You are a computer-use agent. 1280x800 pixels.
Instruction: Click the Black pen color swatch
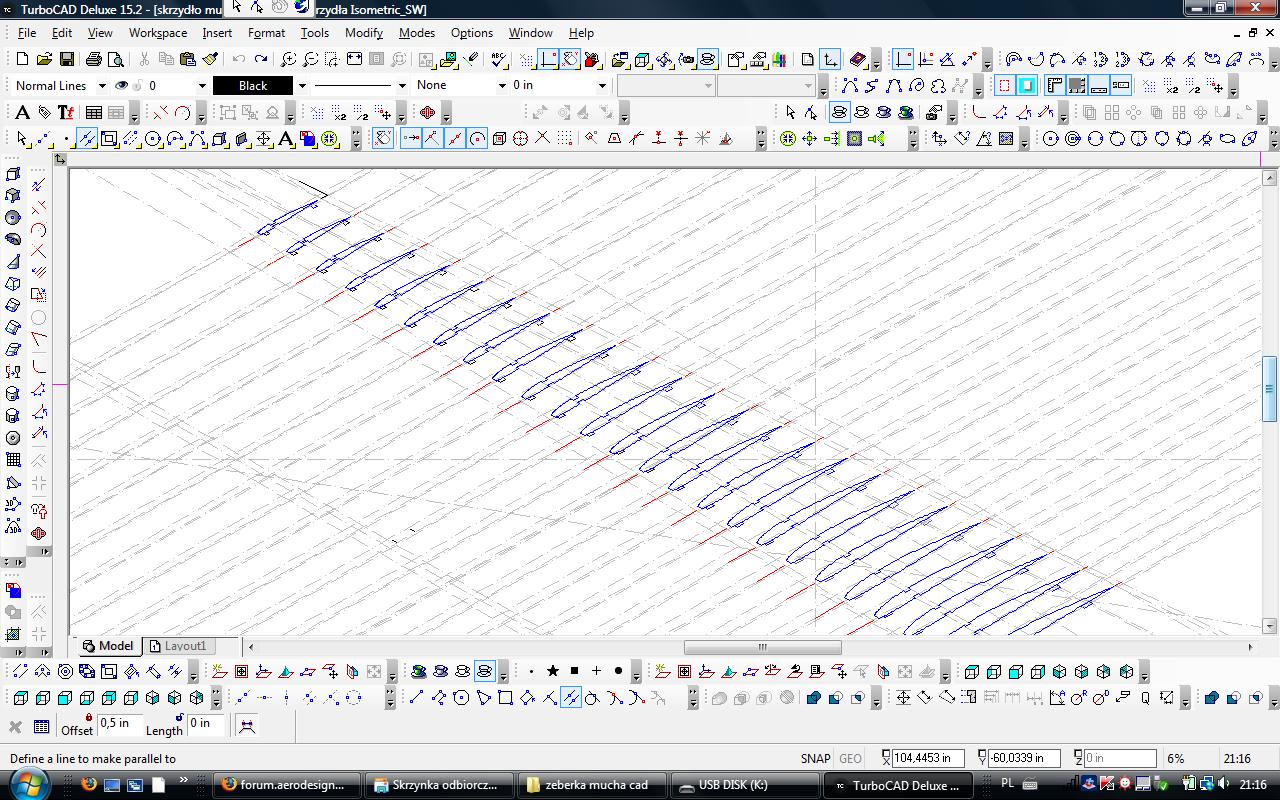(253, 86)
